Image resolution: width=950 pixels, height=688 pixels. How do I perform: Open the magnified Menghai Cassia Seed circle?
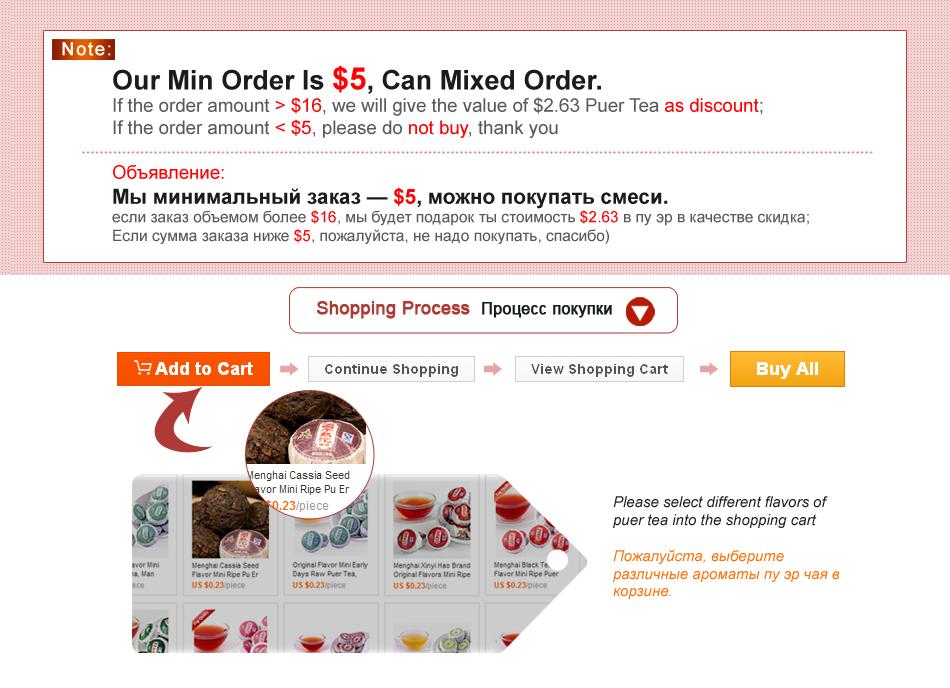tap(310, 453)
